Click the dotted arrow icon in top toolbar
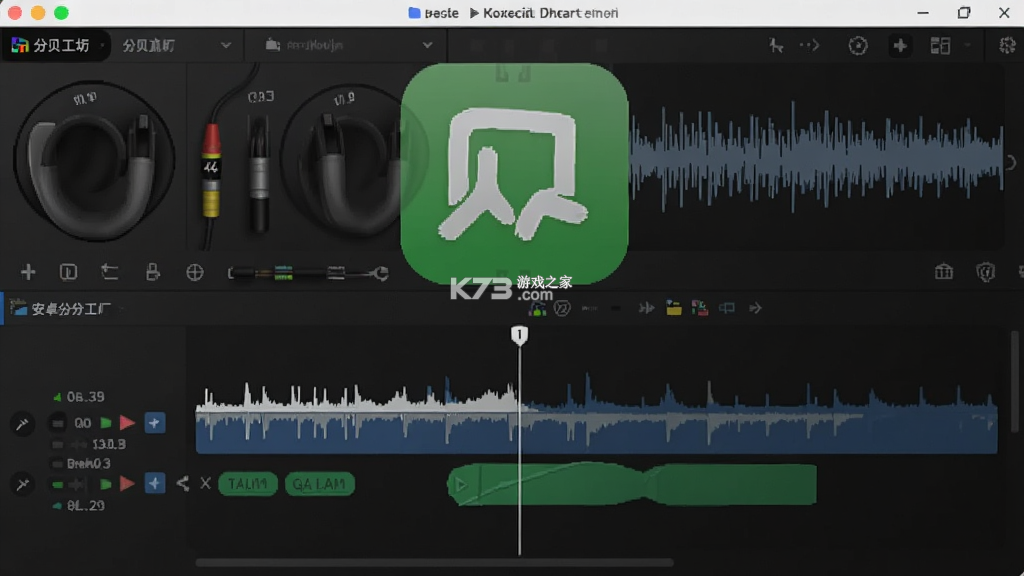 pos(810,45)
